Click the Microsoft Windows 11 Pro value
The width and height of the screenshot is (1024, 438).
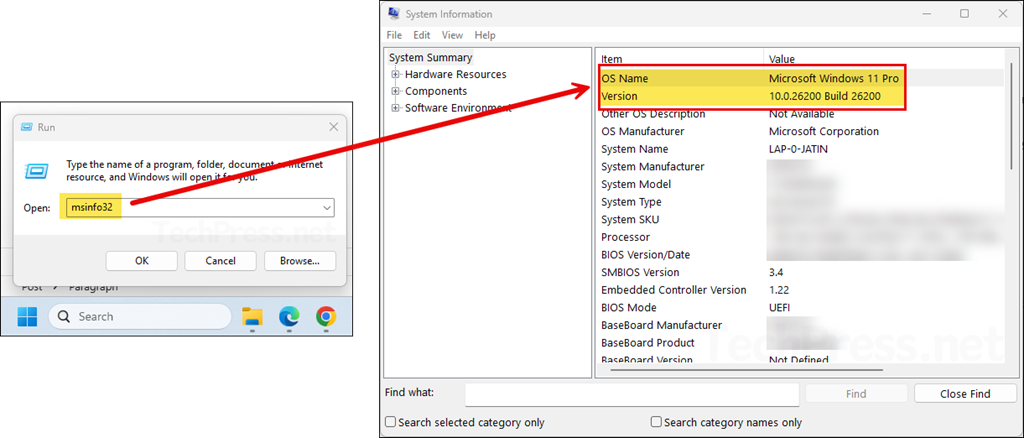coord(833,78)
